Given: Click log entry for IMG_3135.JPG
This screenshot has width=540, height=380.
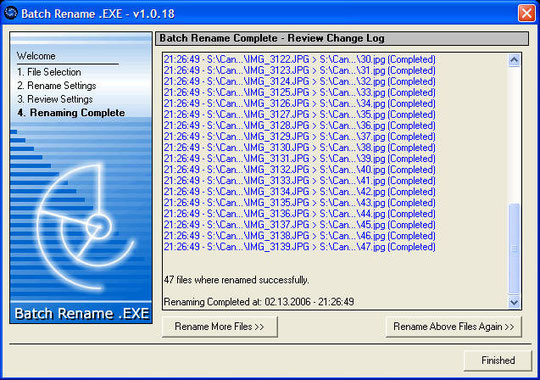Looking at the screenshot, I should pos(300,203).
